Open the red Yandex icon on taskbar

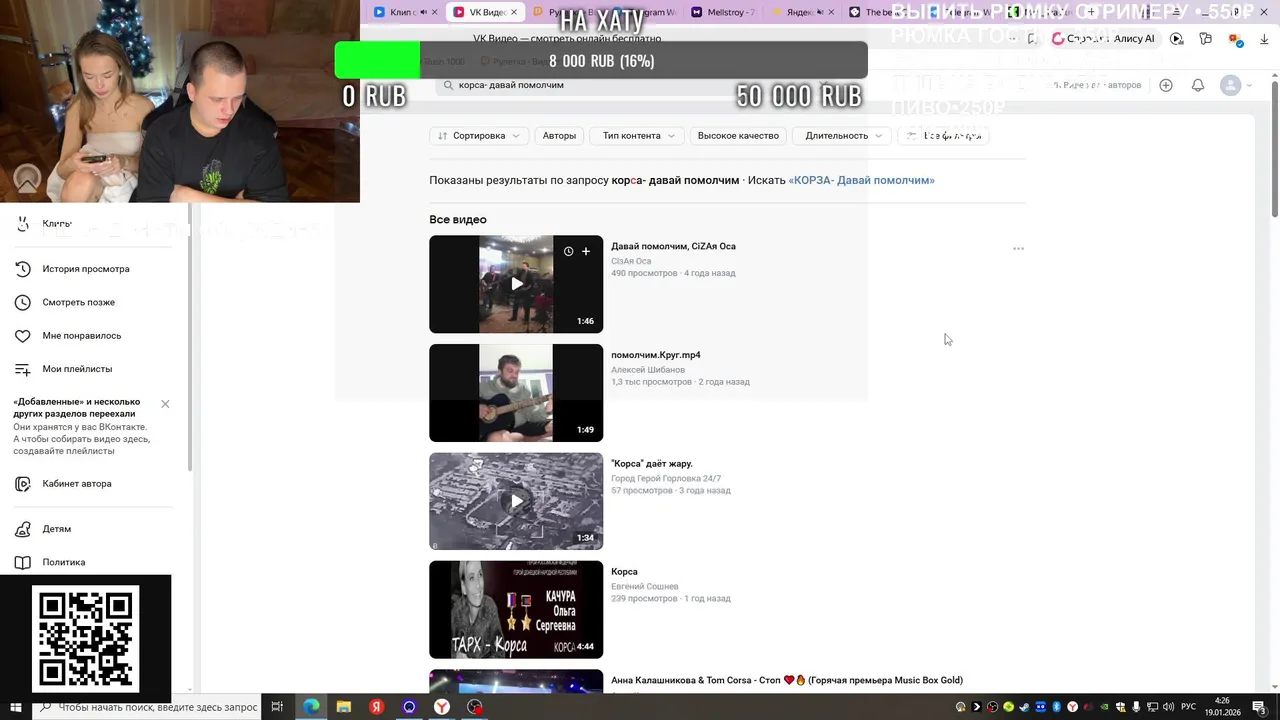pos(377,707)
